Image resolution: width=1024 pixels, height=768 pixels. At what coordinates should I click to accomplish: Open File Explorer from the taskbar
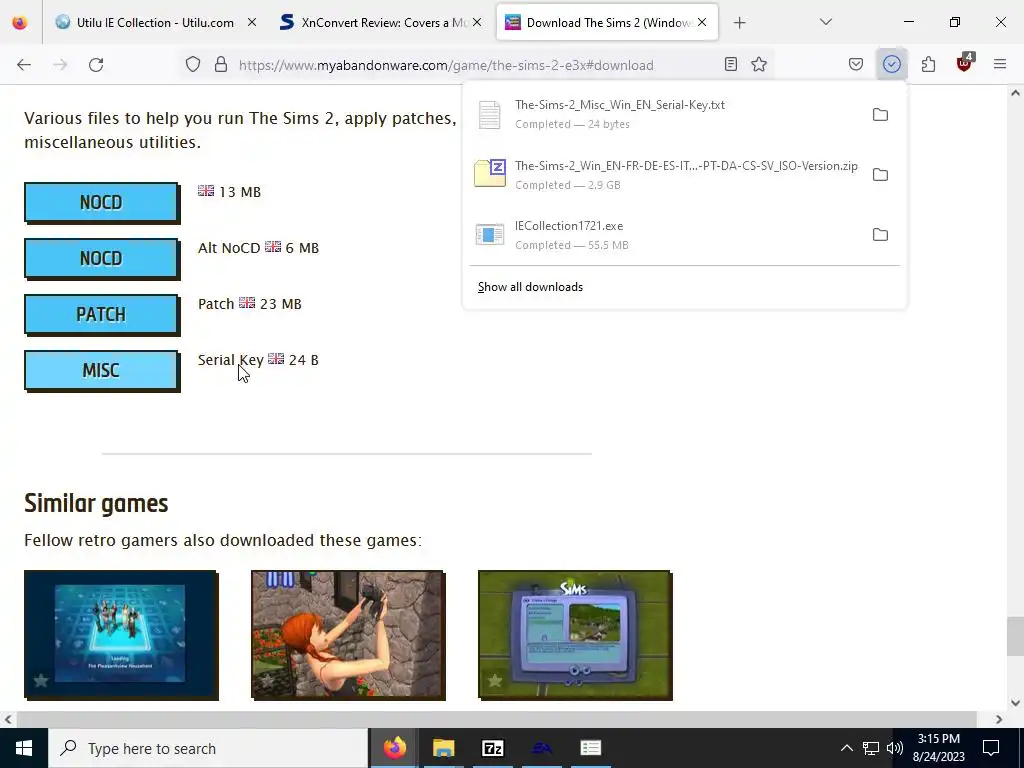tap(443, 748)
